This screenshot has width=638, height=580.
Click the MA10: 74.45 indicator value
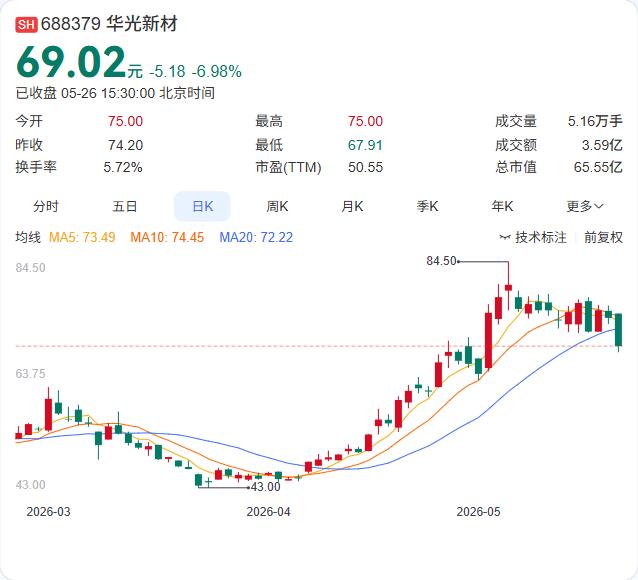(x=167, y=237)
